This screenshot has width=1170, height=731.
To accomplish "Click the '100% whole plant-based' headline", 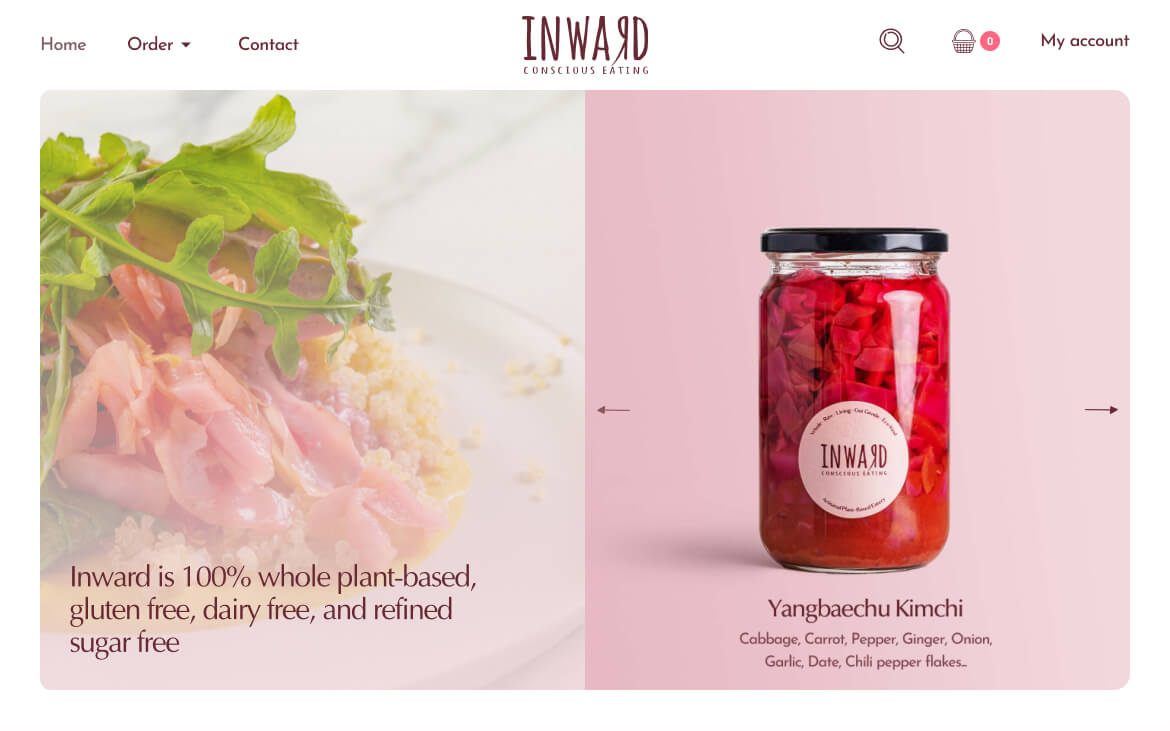I will click(273, 609).
